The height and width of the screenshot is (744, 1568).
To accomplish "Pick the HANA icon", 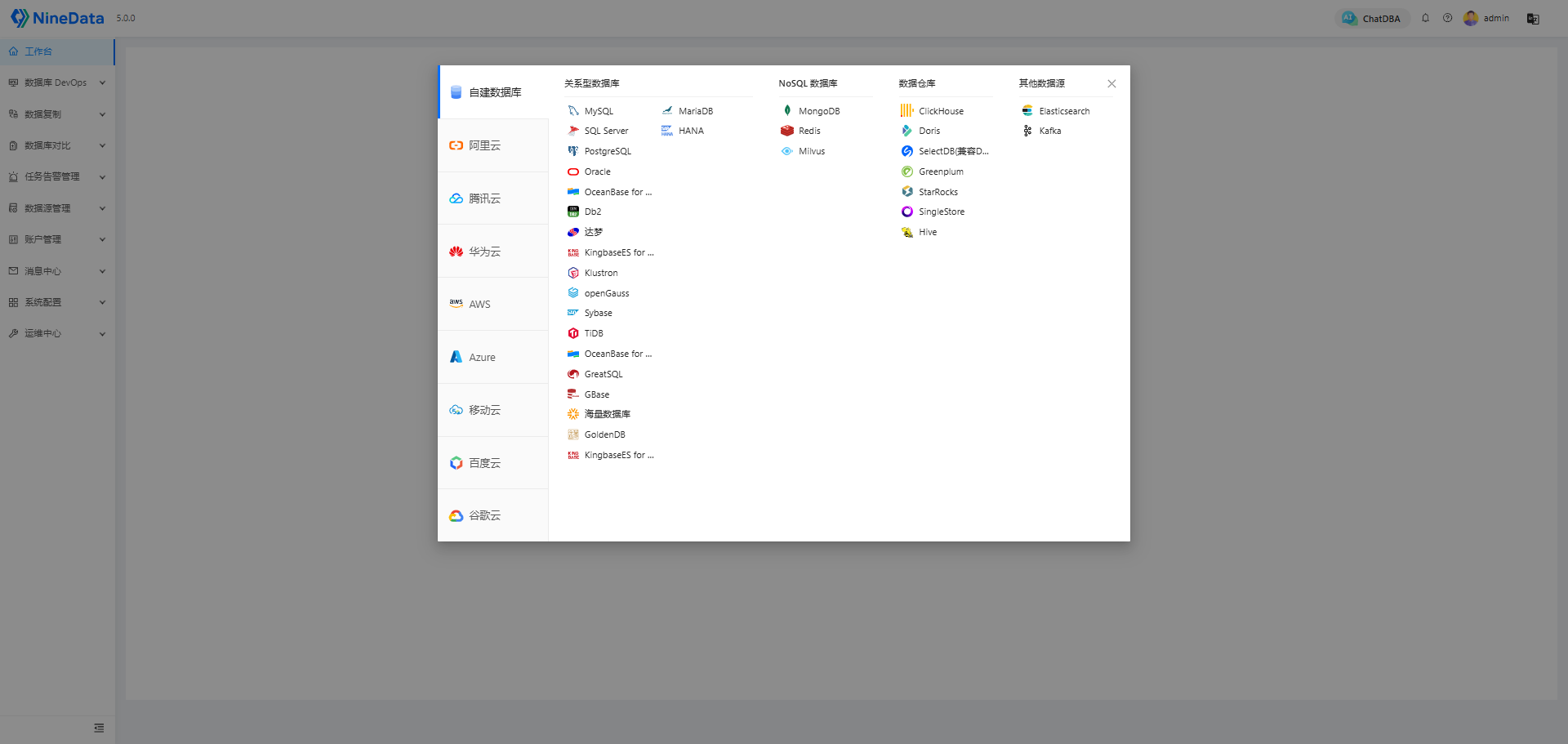I will 667,131.
